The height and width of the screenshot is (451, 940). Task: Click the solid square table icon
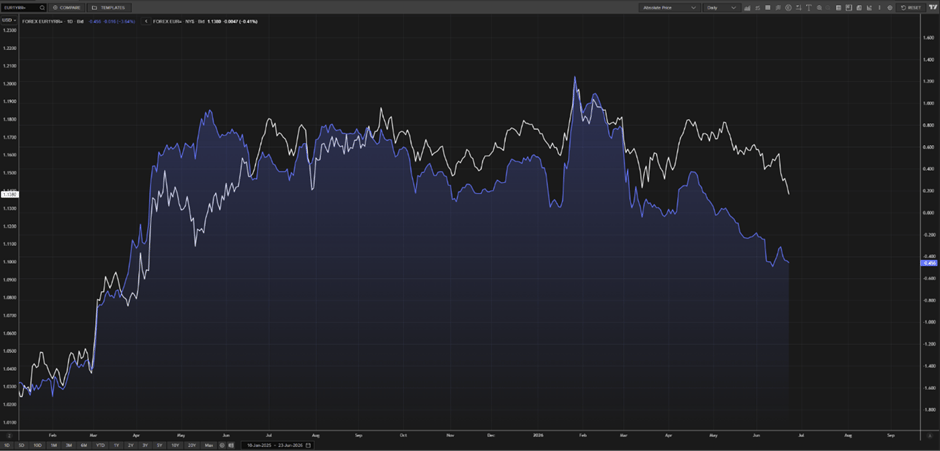pyautogui.click(x=768, y=8)
